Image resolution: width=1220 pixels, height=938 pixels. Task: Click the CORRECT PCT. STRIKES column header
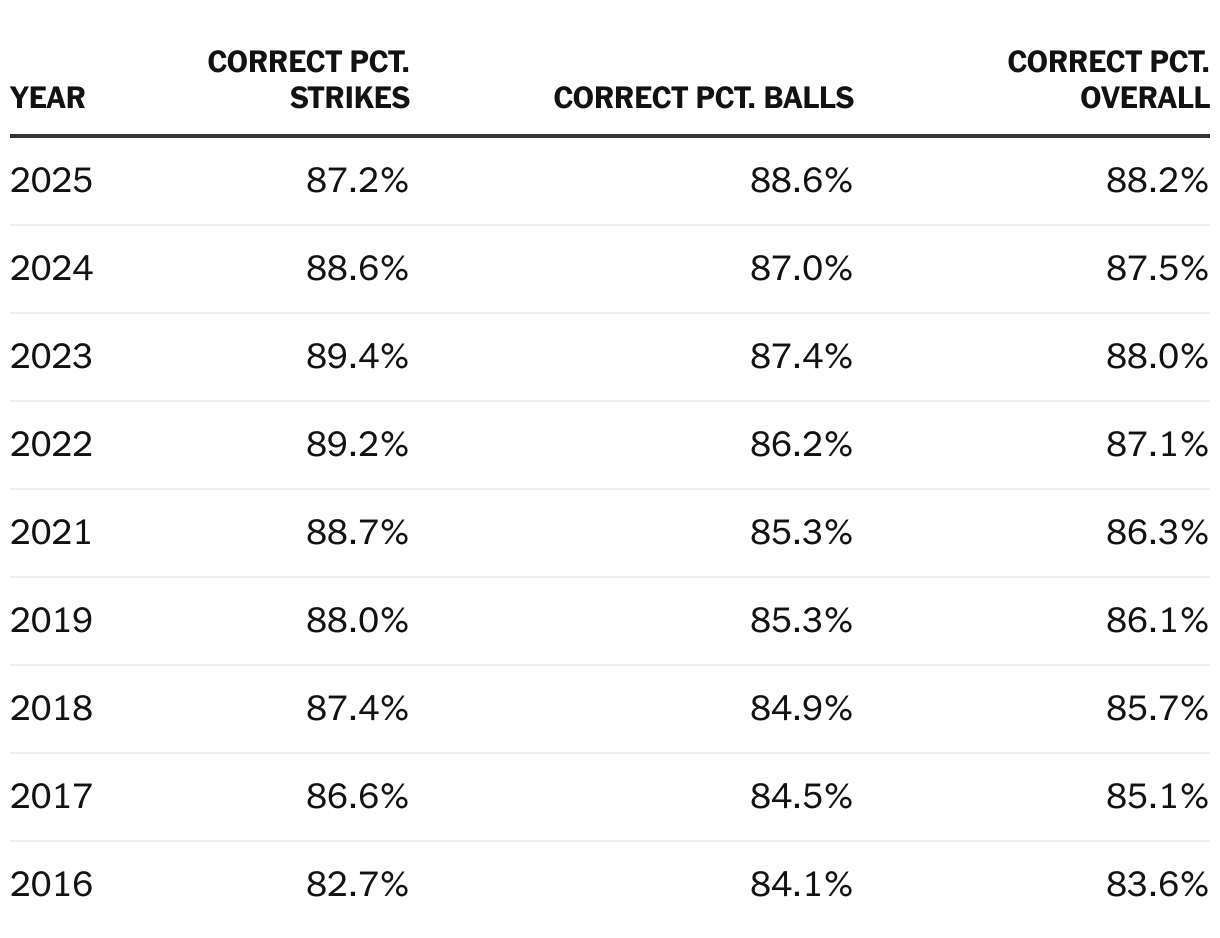click(309, 79)
